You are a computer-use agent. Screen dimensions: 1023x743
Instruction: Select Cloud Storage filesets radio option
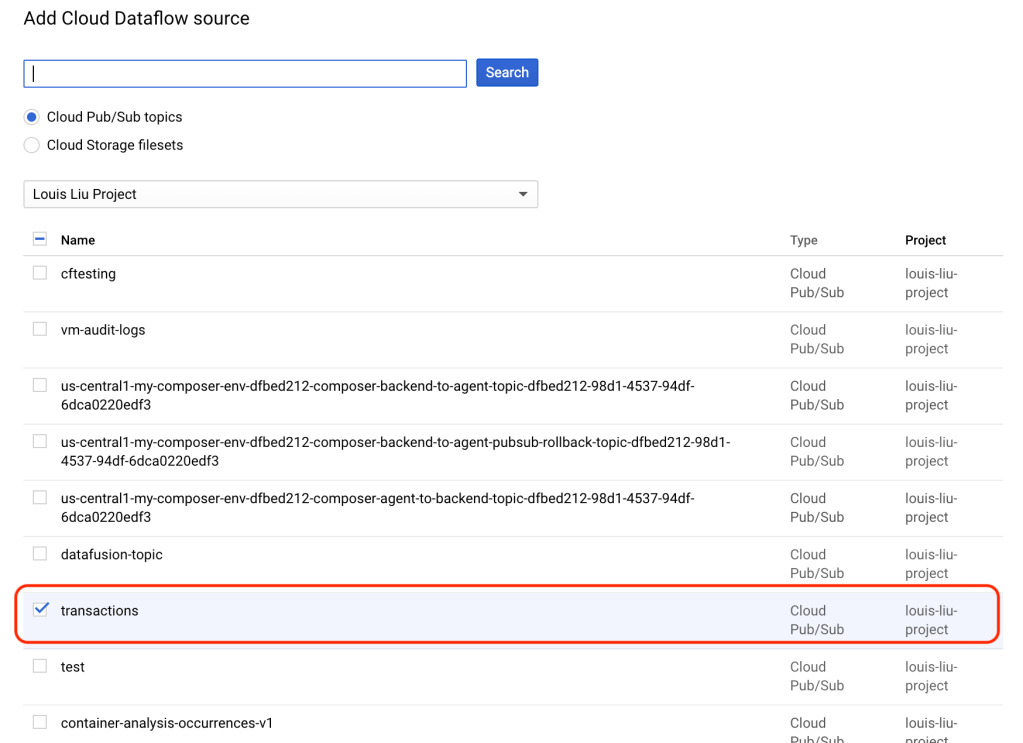pos(32,145)
